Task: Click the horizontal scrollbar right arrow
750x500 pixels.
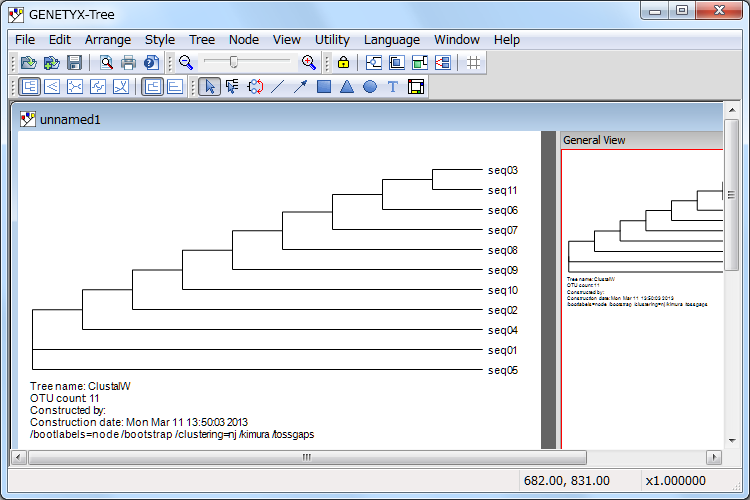Action: [713, 458]
